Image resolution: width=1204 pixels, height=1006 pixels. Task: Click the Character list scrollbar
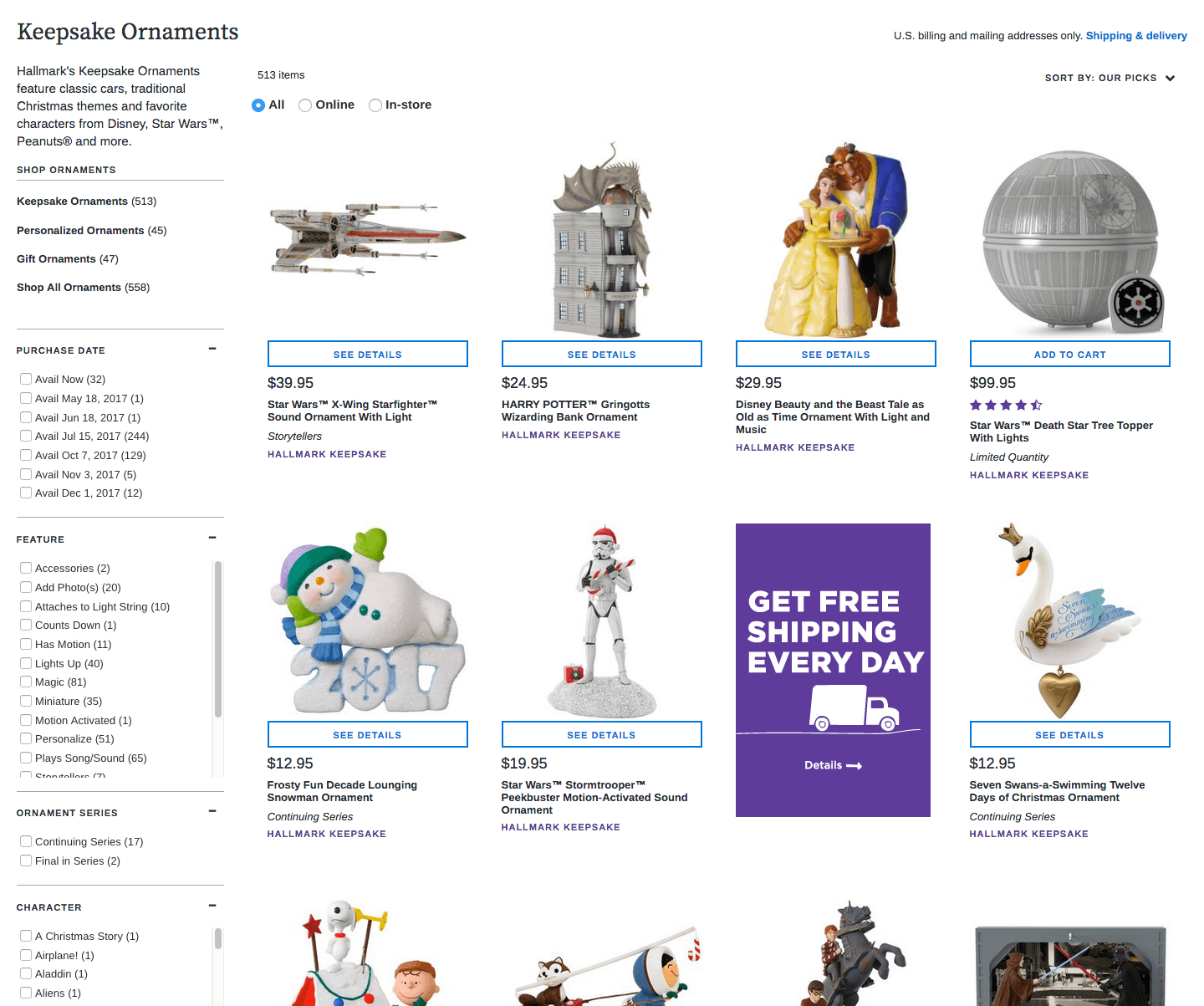(x=218, y=938)
